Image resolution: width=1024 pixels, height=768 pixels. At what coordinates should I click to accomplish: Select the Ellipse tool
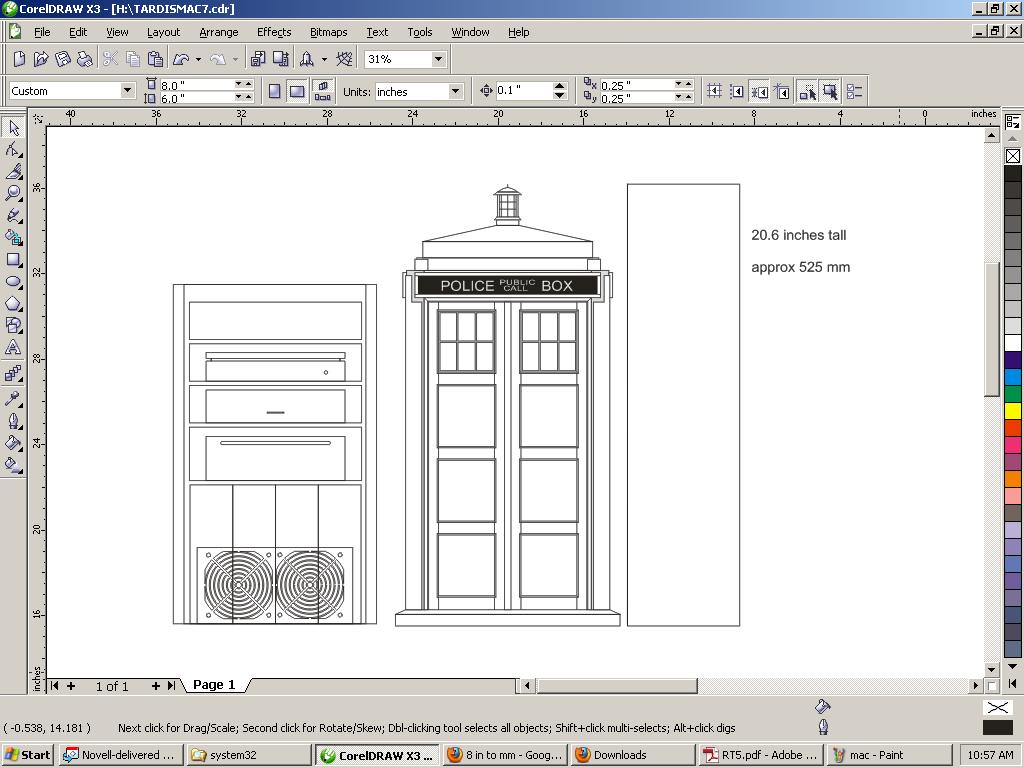click(x=13, y=282)
